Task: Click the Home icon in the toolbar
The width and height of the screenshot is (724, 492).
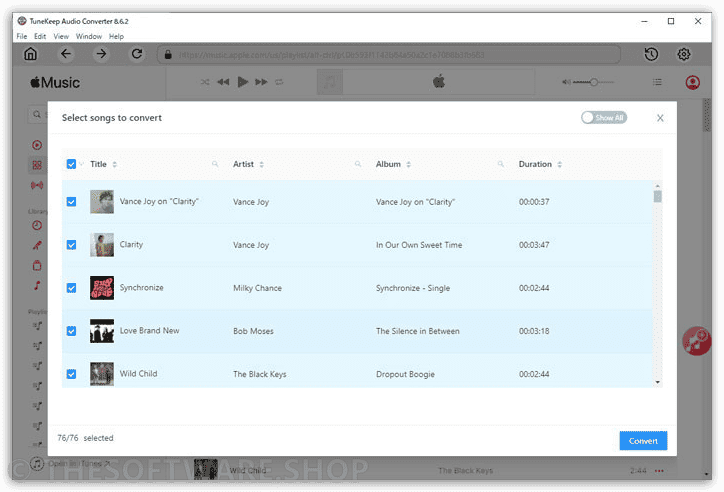Action: [x=30, y=54]
